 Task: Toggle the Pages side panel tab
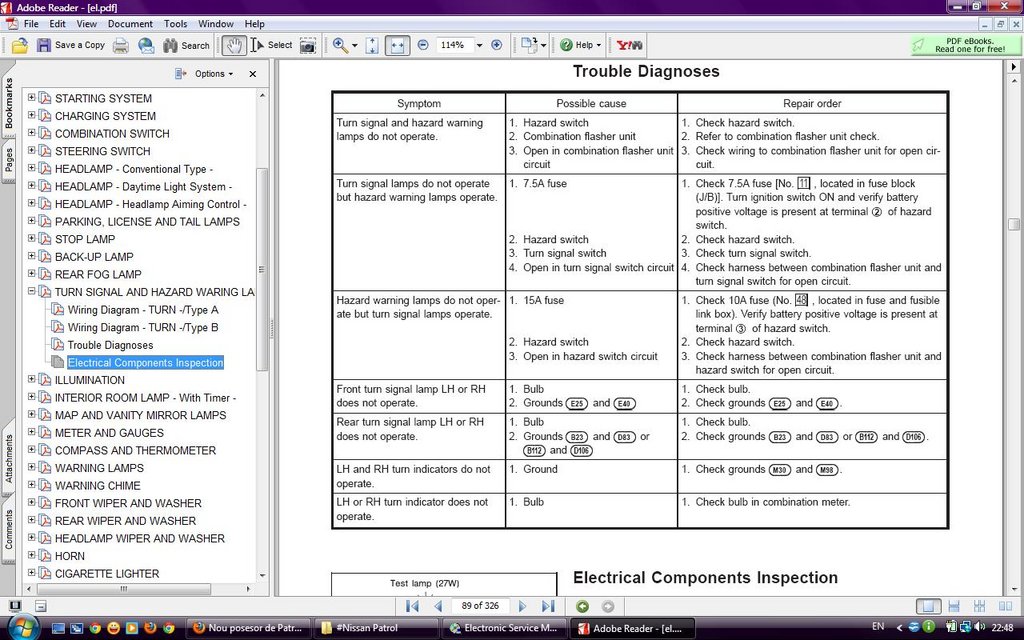tap(8, 161)
